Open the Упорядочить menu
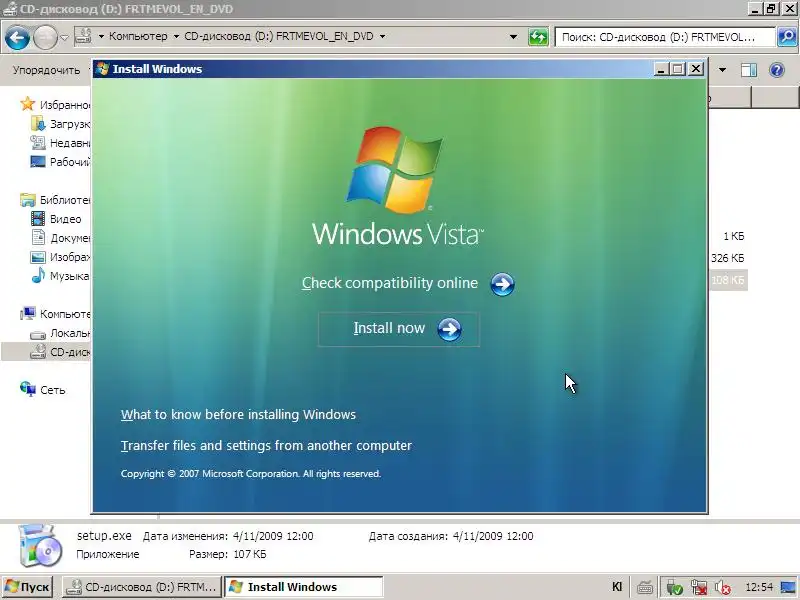The image size is (800, 600). (x=46, y=70)
